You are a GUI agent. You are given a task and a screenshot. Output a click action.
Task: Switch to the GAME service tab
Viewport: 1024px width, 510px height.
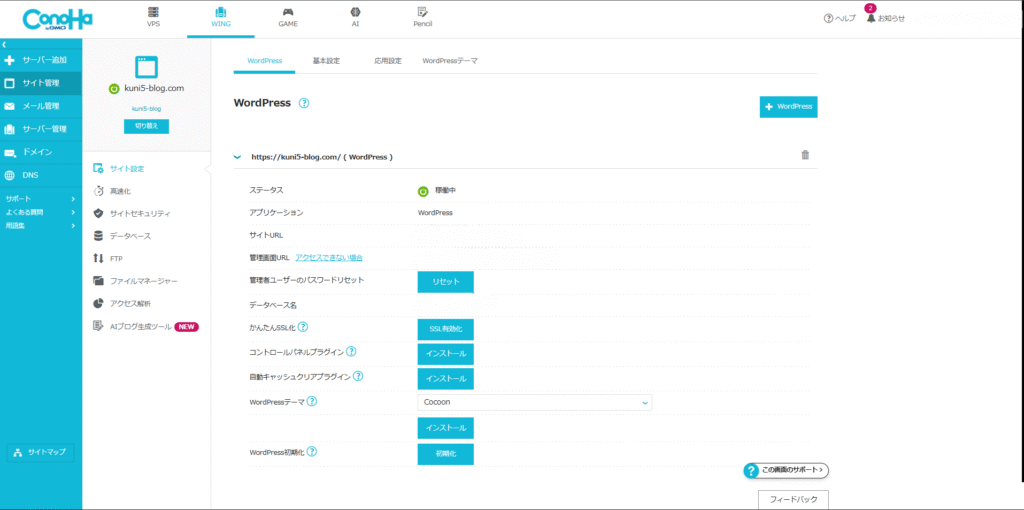[x=288, y=18]
